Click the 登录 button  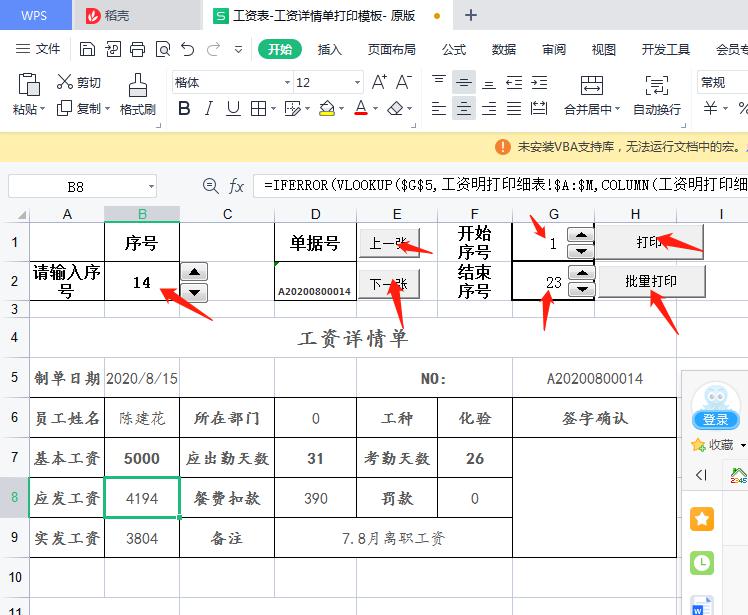pos(715,419)
